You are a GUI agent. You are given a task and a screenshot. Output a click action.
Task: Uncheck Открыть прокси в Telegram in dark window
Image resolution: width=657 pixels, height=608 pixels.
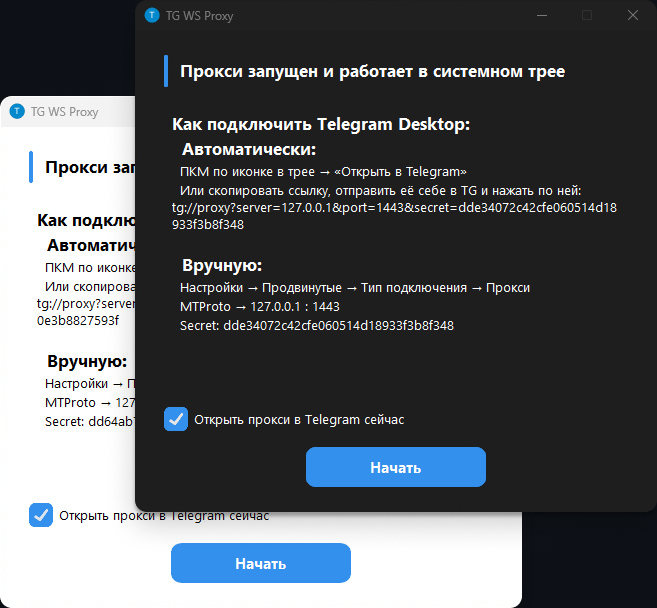tap(176, 419)
